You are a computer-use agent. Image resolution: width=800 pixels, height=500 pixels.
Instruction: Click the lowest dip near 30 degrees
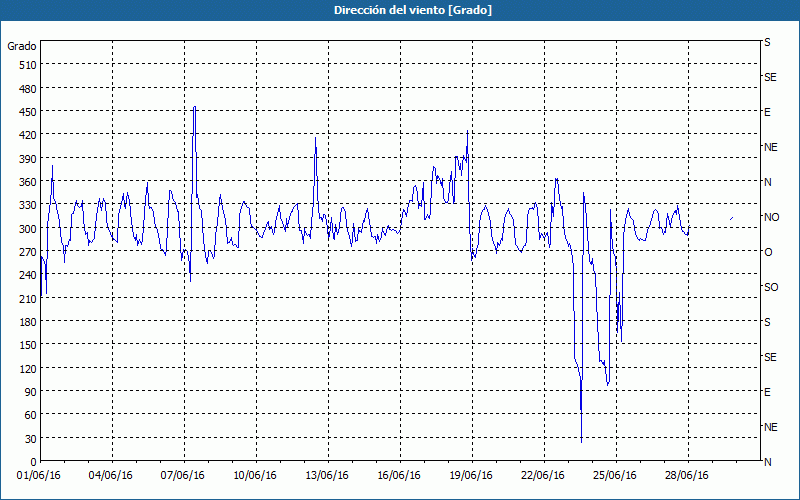[581, 441]
